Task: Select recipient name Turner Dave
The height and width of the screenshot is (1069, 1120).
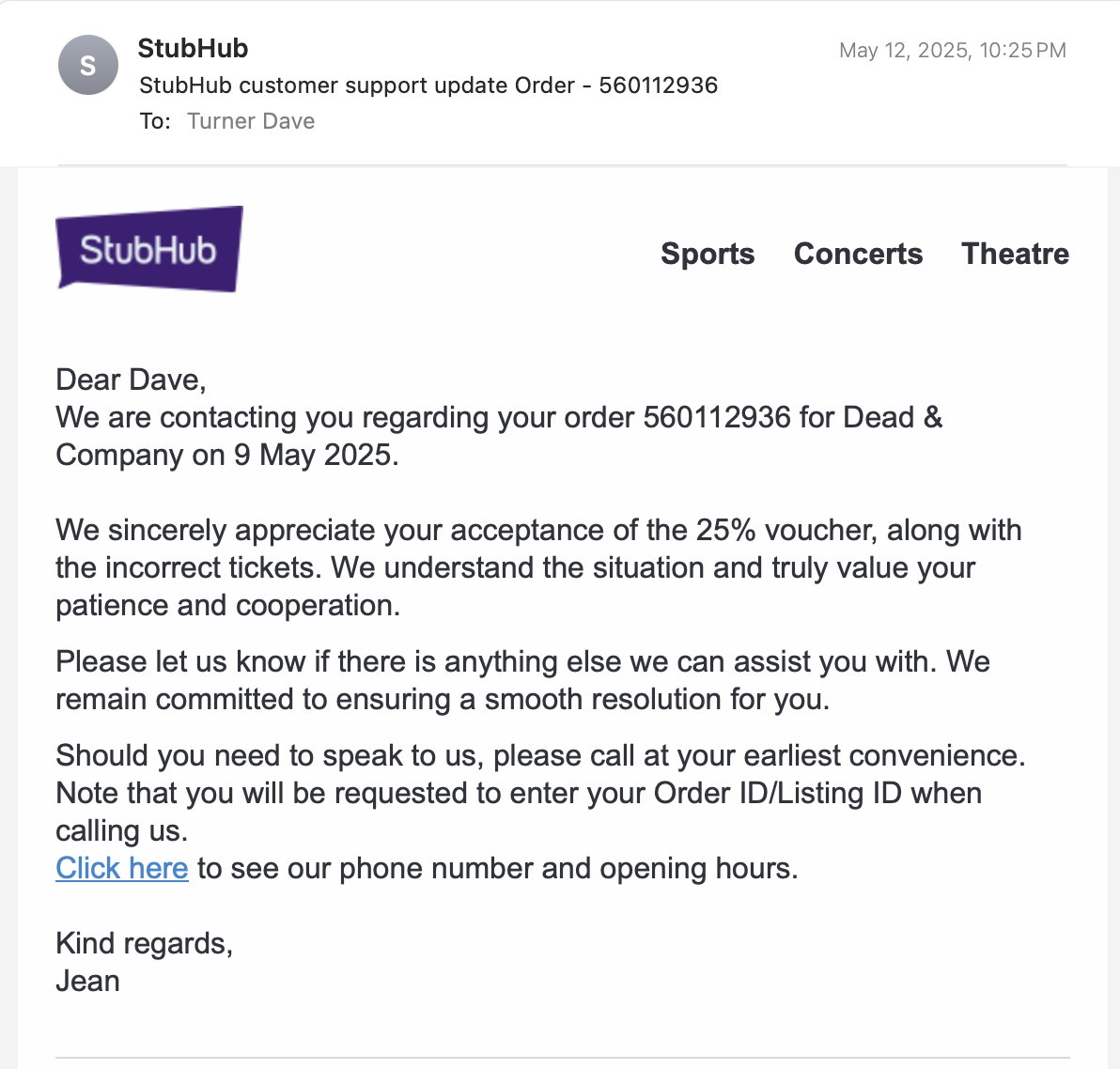Action: [251, 121]
